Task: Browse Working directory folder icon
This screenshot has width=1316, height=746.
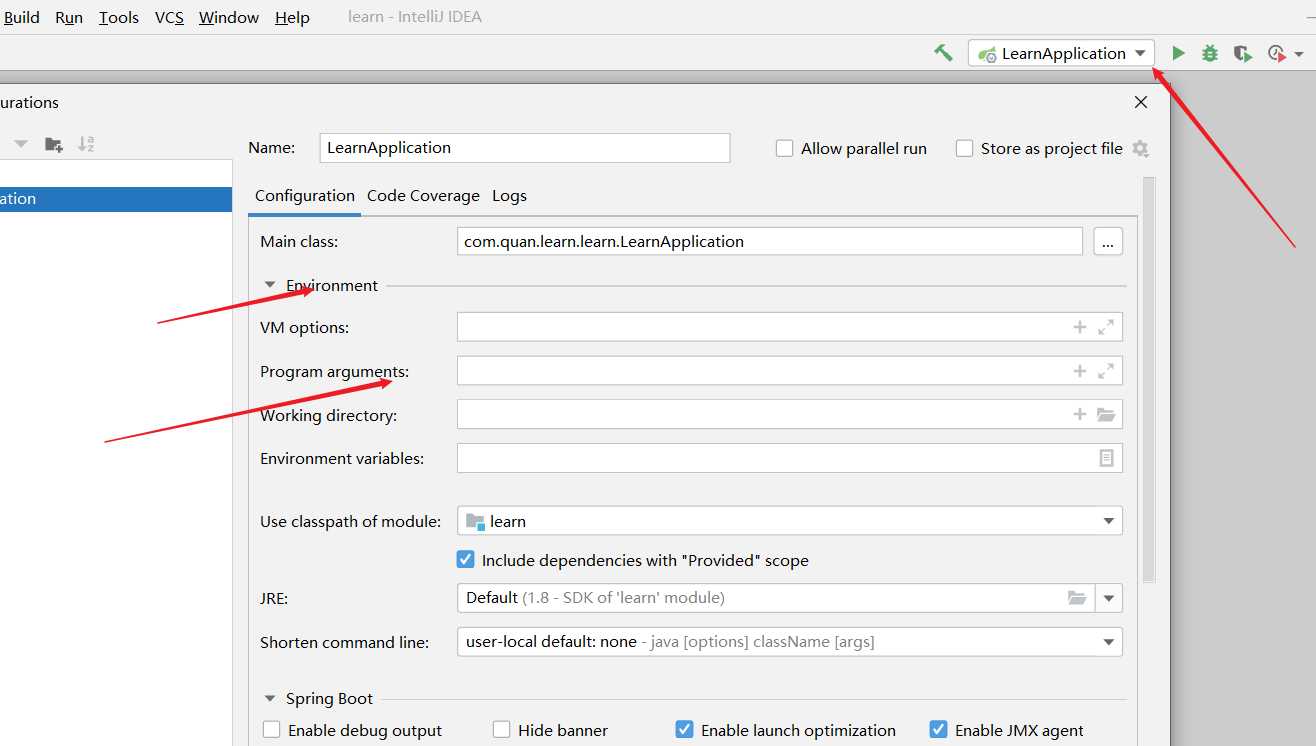Action: [x=1106, y=414]
